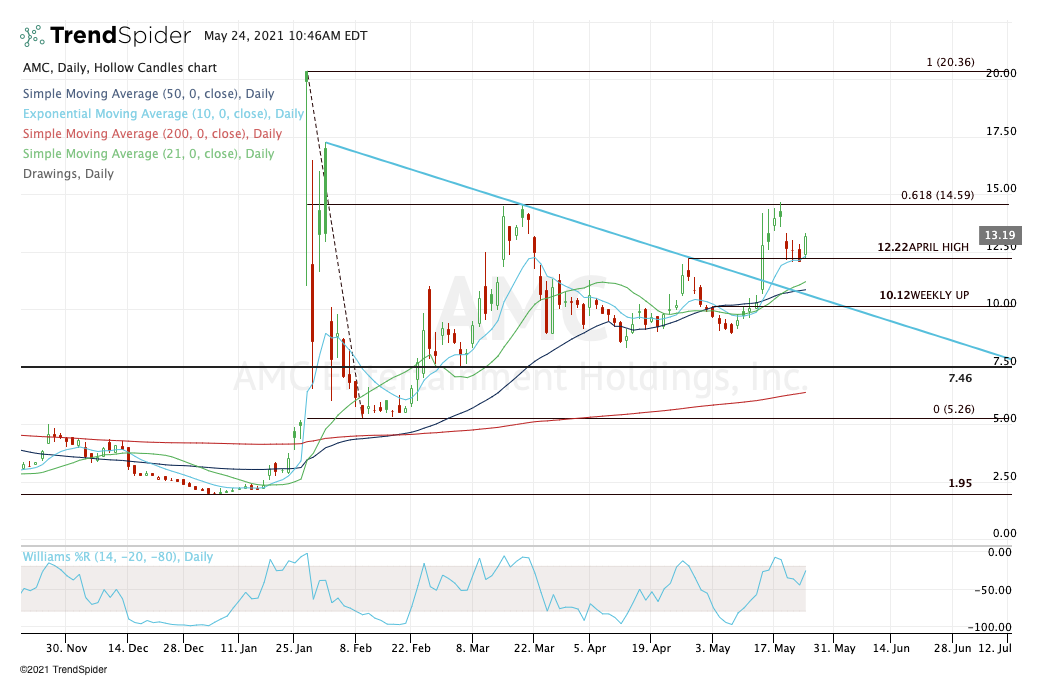The image size is (1042, 679).
Task: Click the 5. Apr date axis label
Action: click(x=589, y=648)
